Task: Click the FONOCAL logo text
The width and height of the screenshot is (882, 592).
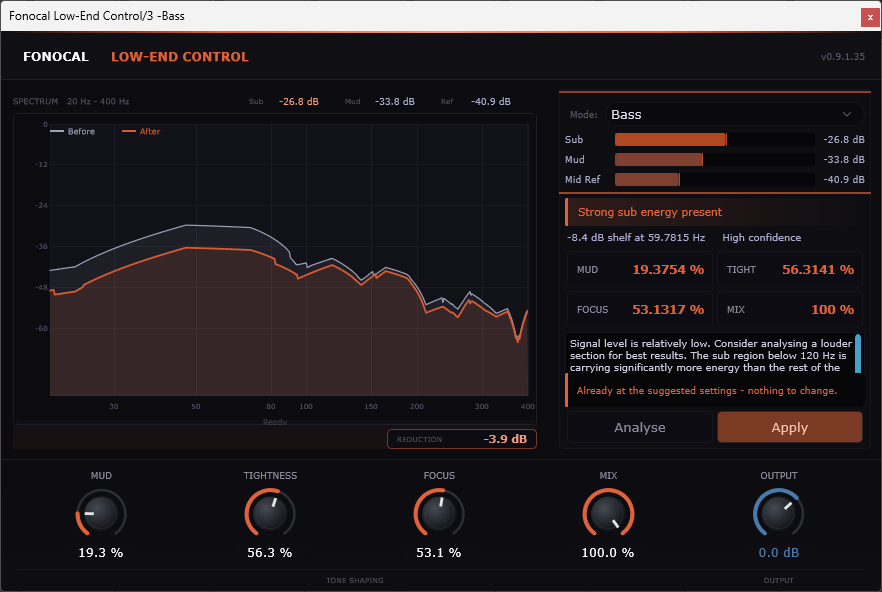Action: [56, 57]
